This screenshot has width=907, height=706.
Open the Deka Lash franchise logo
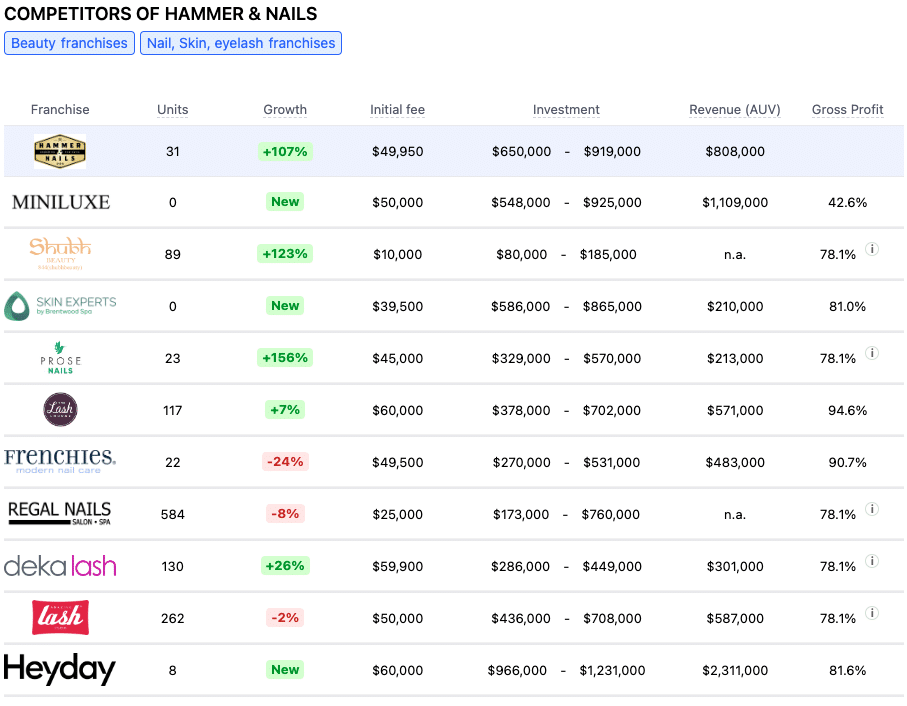(60, 565)
